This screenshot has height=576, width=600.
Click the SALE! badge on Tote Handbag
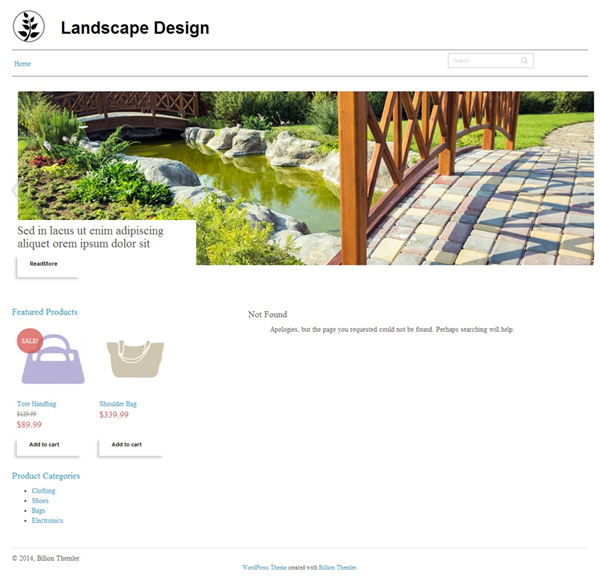click(30, 341)
